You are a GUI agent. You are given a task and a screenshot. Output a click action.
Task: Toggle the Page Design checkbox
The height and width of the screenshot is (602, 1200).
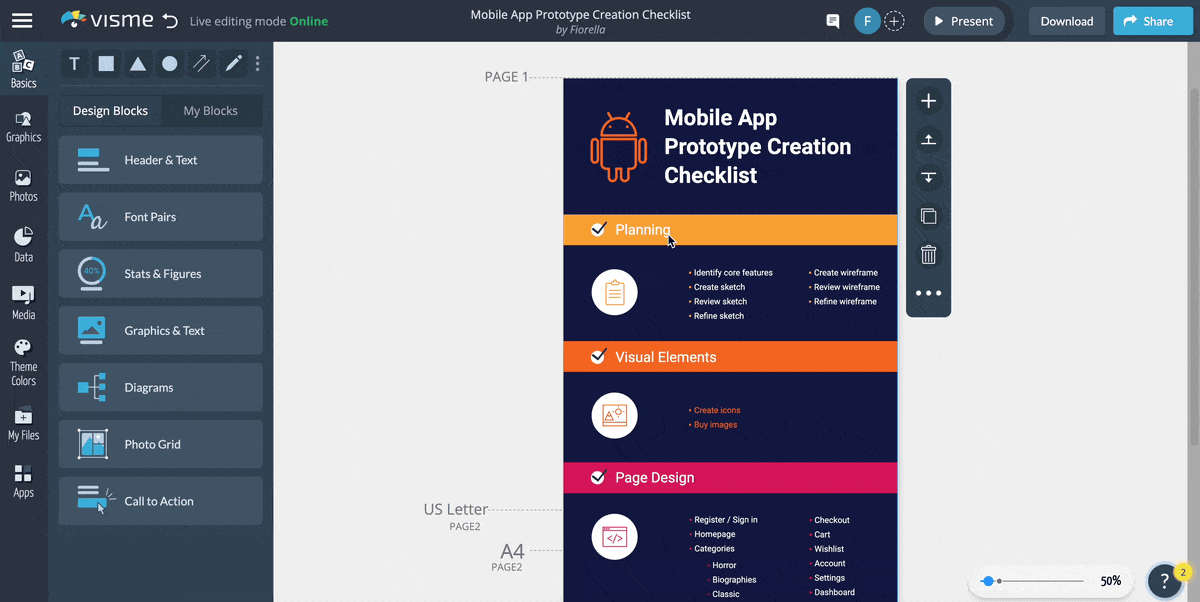point(598,478)
